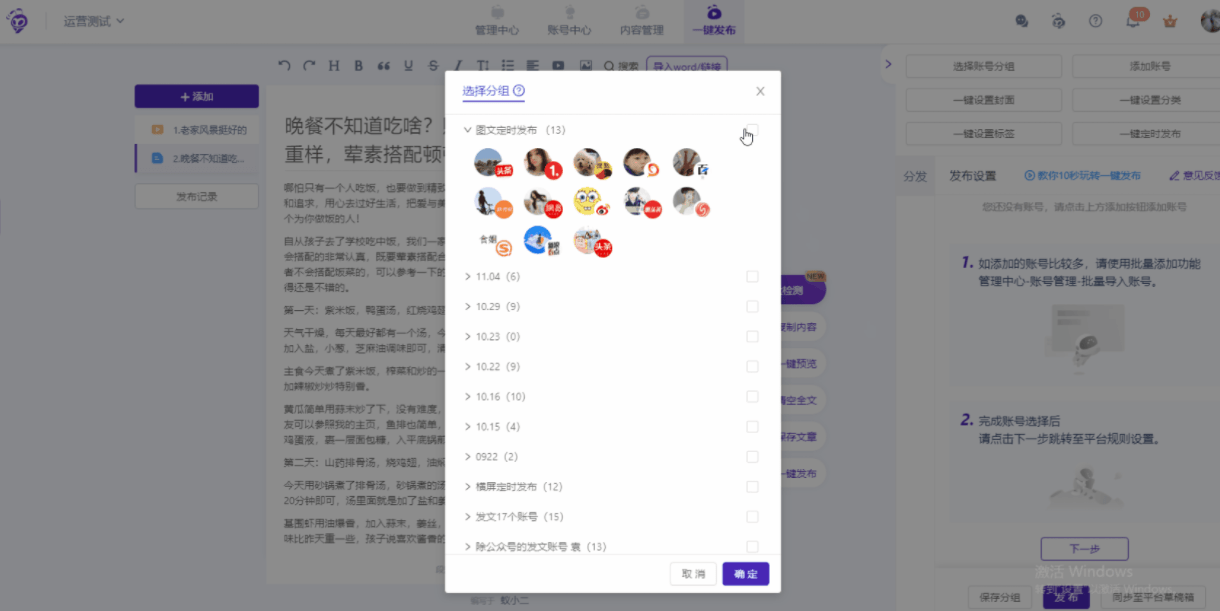Screen dimensions: 1220x611
Task: Switch to the 一键发布 tab
Action: [x=714, y=22]
